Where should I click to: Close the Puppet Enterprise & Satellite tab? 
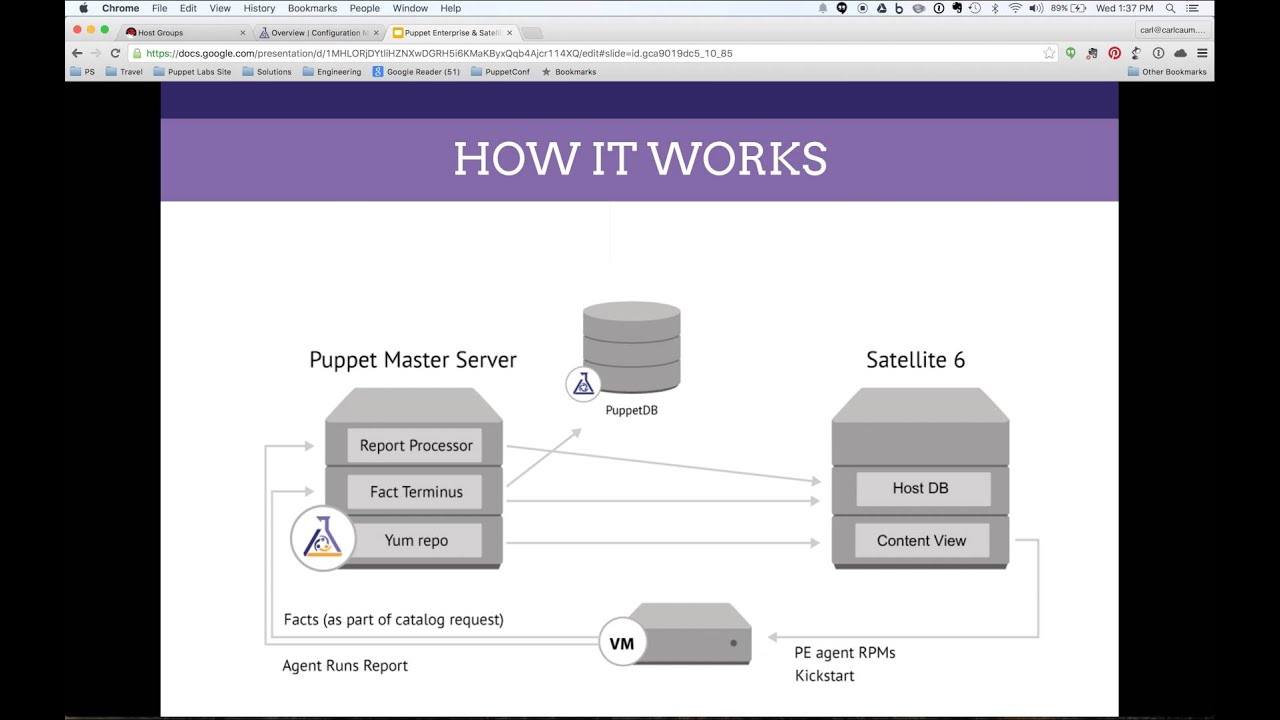click(x=510, y=32)
